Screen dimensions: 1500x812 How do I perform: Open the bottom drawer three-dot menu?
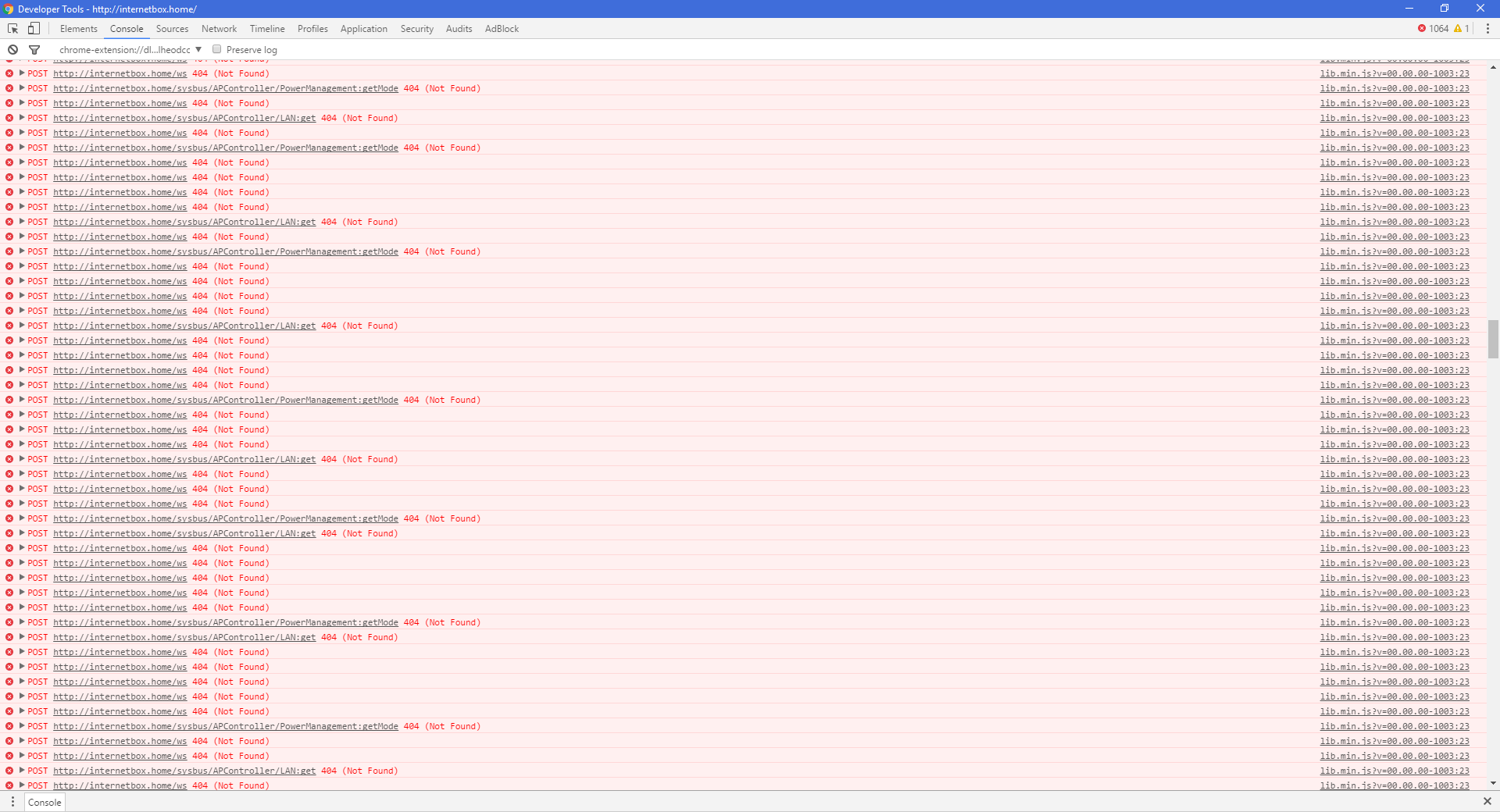pos(12,802)
